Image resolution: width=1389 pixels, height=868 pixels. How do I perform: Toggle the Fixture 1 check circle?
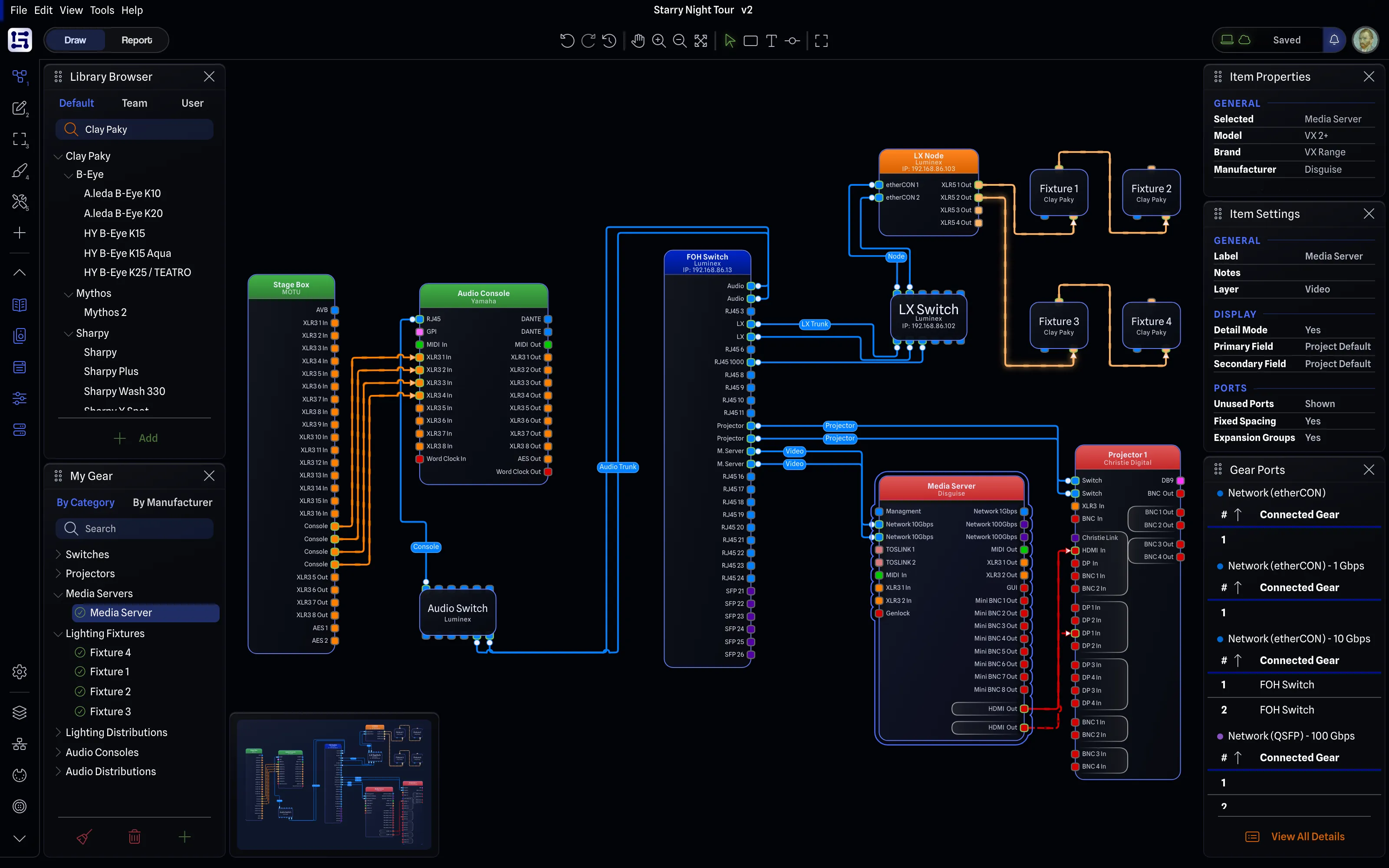(x=80, y=672)
